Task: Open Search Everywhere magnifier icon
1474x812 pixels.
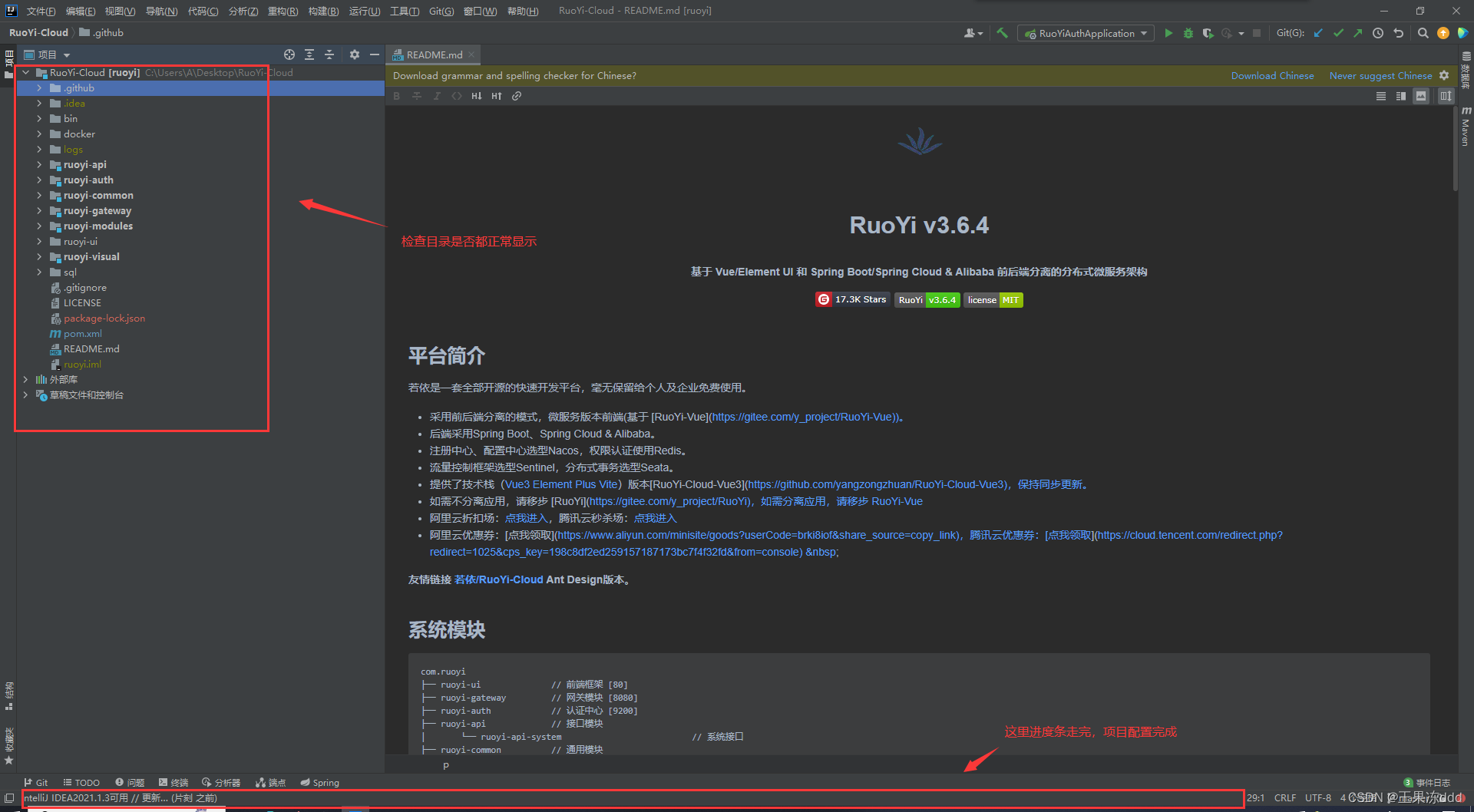Action: (x=1423, y=33)
